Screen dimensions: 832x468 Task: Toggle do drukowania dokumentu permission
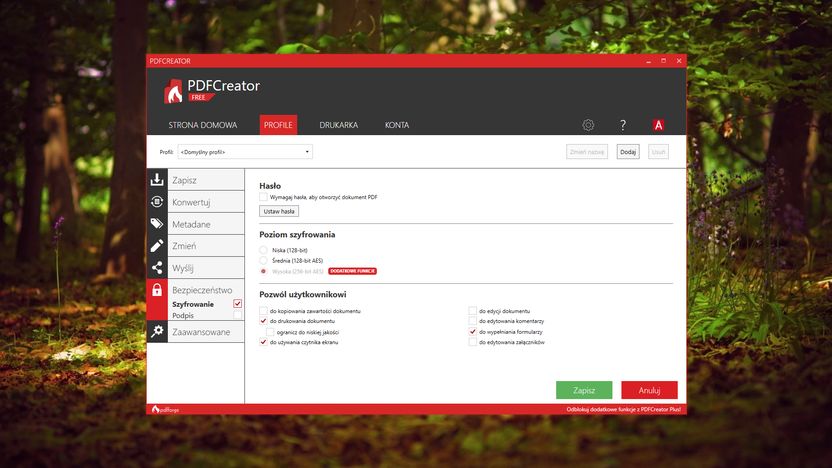tap(263, 321)
